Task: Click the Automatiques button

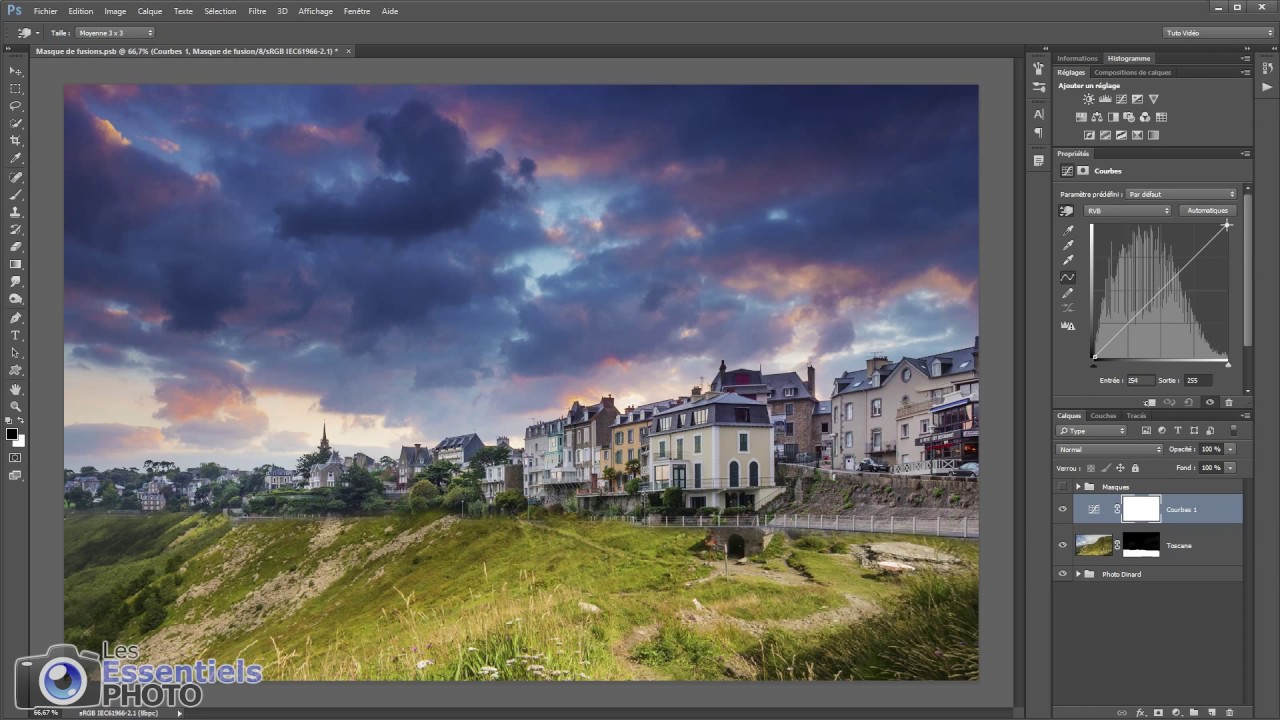Action: click(x=1207, y=211)
